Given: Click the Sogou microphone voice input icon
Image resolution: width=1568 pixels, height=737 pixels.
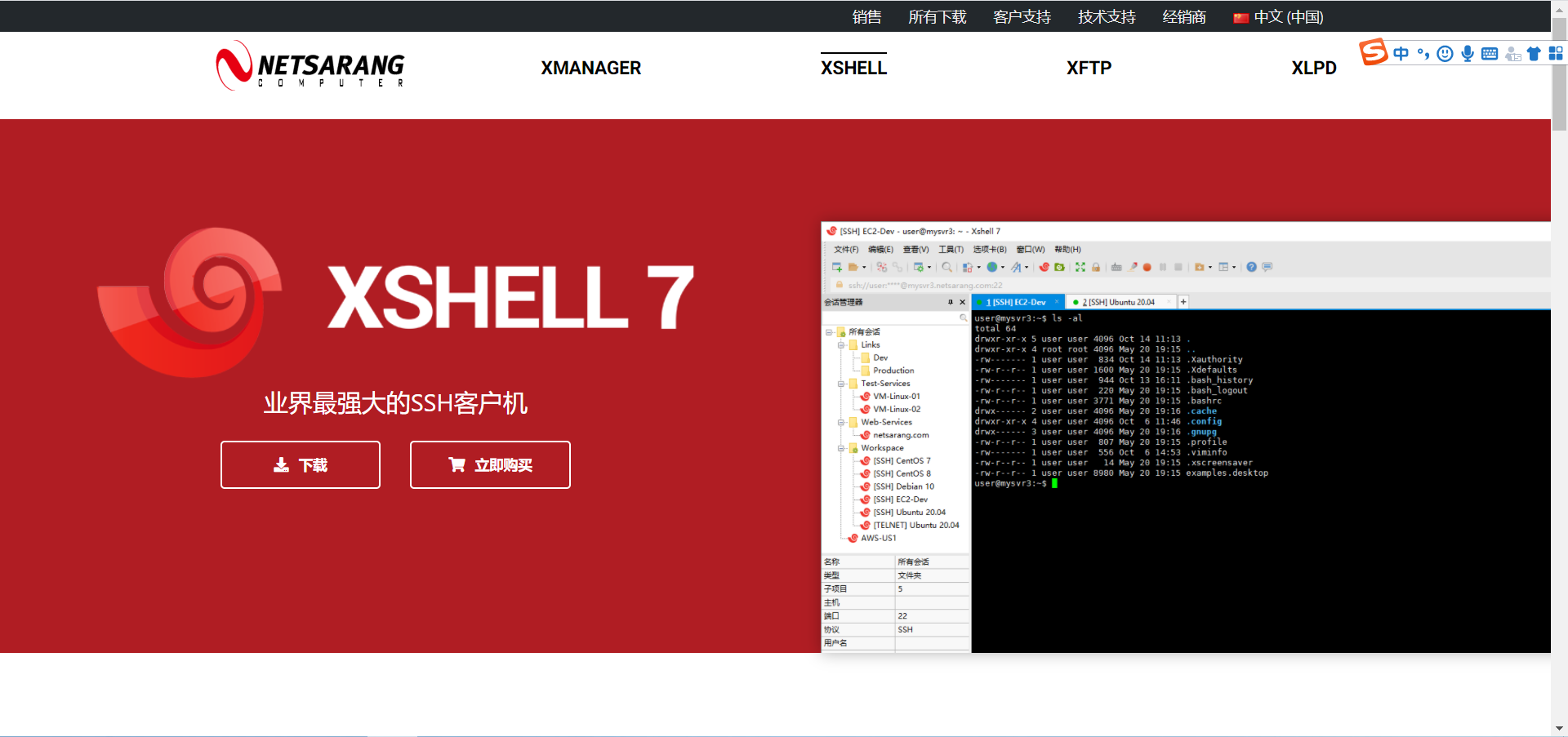Looking at the screenshot, I should [1468, 54].
